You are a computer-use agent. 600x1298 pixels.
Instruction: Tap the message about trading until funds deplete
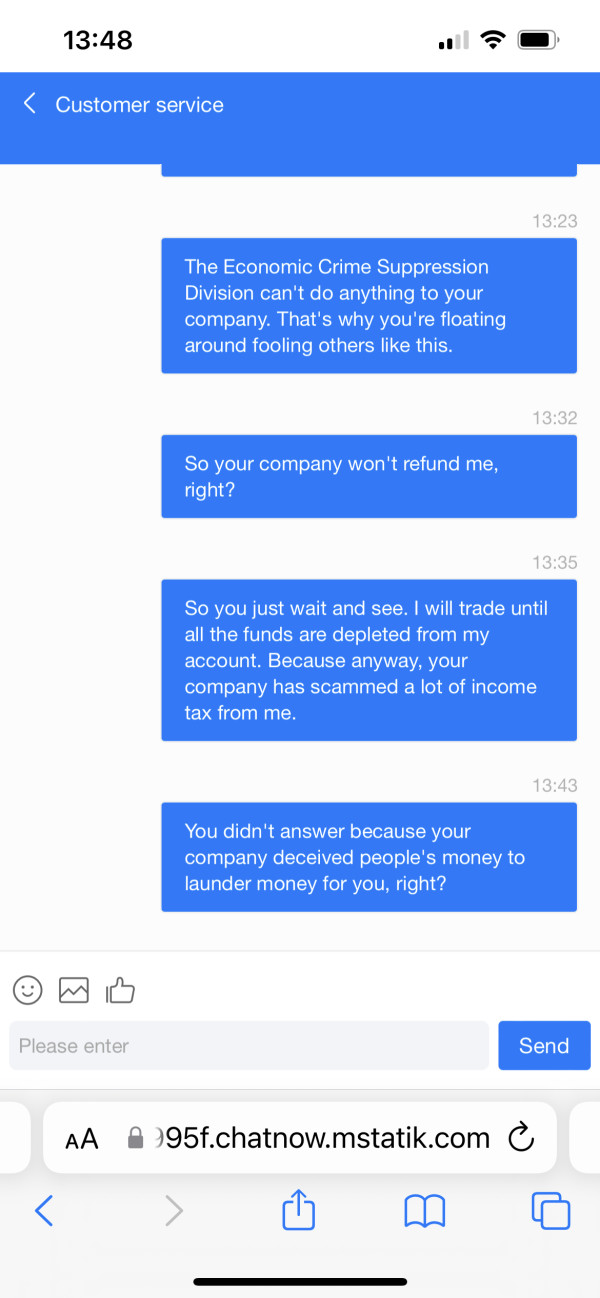click(369, 660)
